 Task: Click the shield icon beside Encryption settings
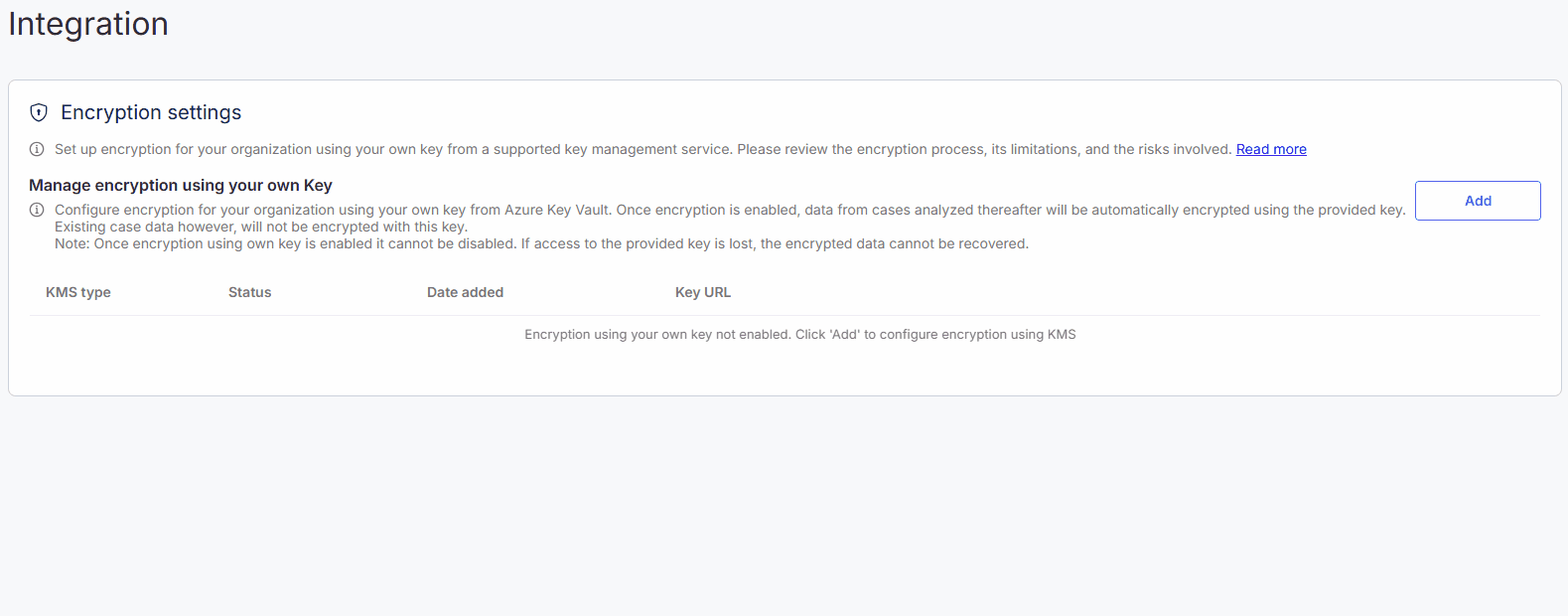[x=39, y=112]
